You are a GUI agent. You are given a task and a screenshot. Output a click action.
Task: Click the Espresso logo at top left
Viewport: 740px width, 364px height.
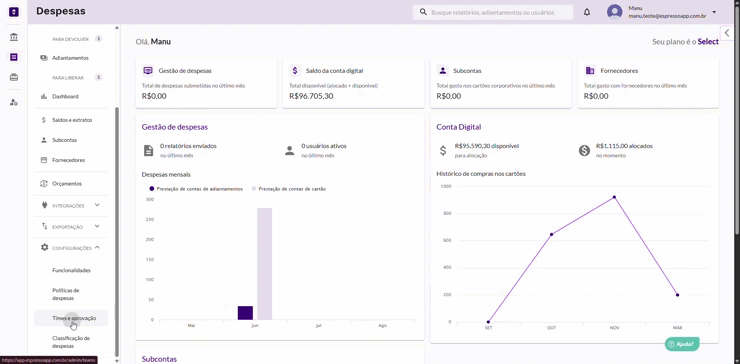[14, 12]
